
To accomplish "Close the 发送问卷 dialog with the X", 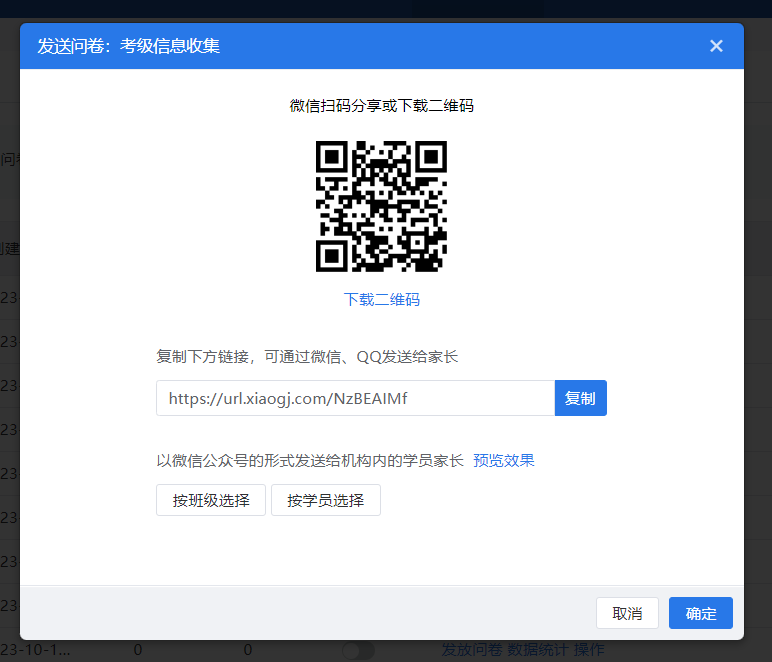I will click(x=716, y=46).
